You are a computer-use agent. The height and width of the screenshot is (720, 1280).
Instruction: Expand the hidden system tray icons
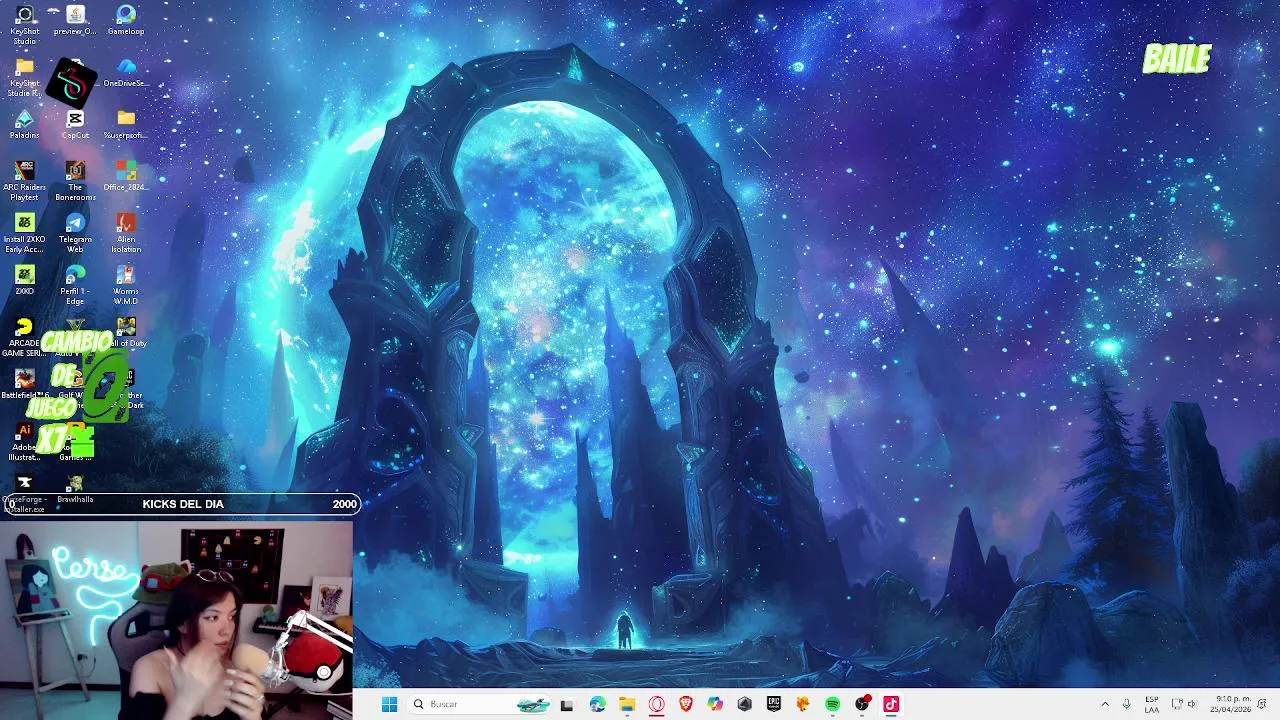pos(1105,704)
